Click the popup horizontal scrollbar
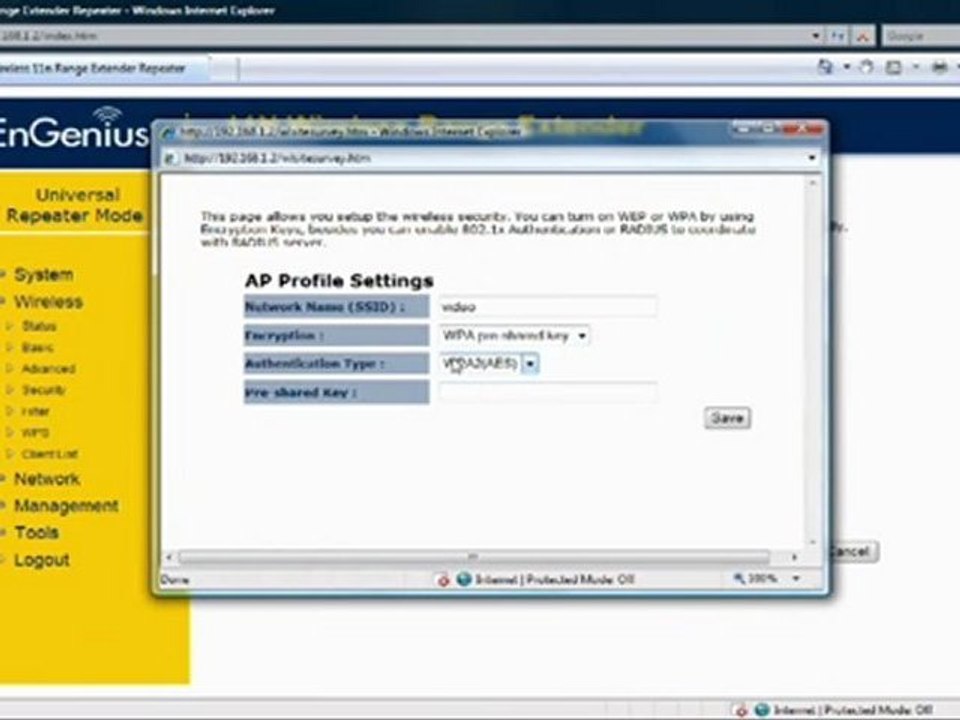 pyautogui.click(x=473, y=557)
